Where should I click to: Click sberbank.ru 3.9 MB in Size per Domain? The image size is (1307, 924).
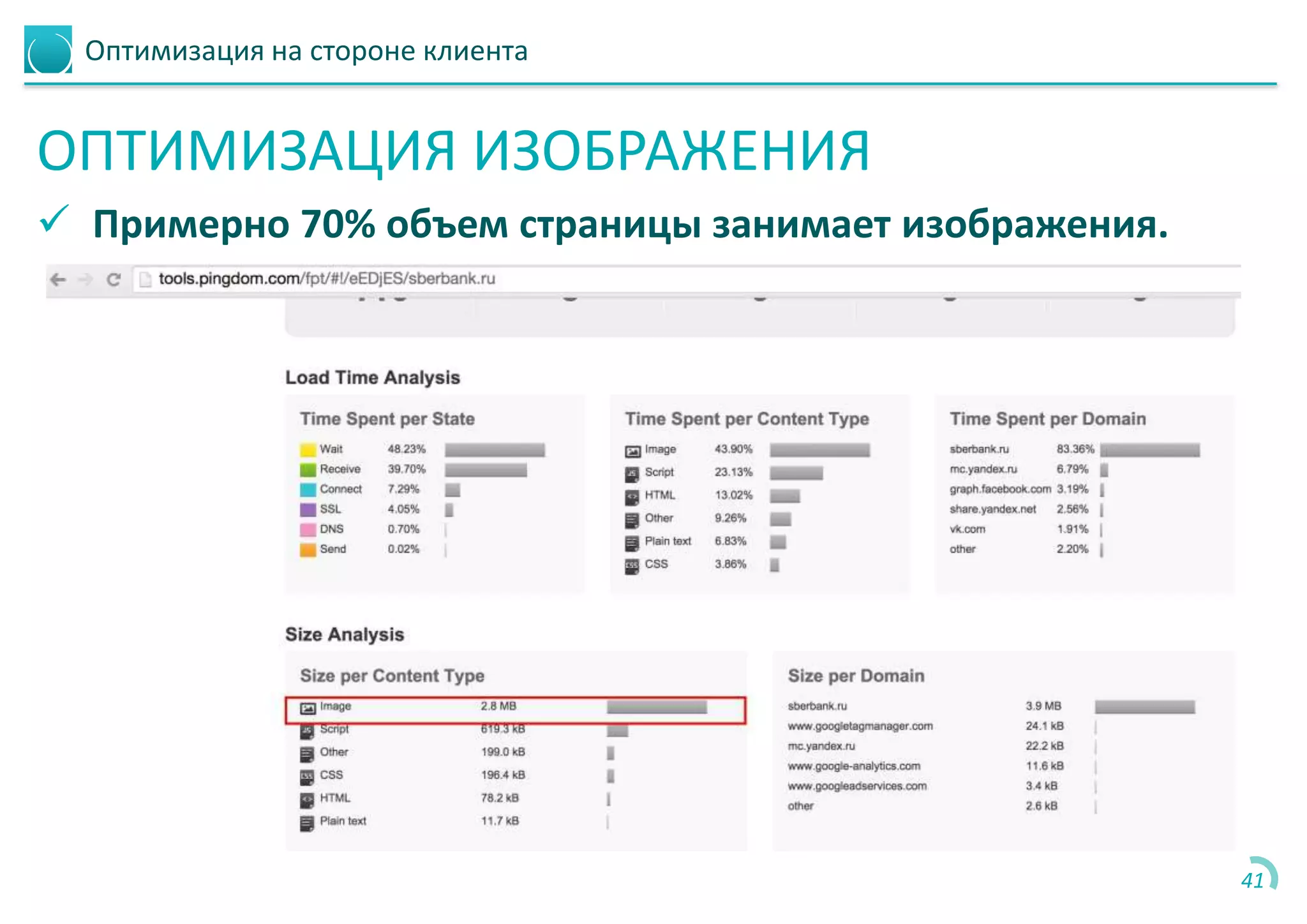click(991, 706)
